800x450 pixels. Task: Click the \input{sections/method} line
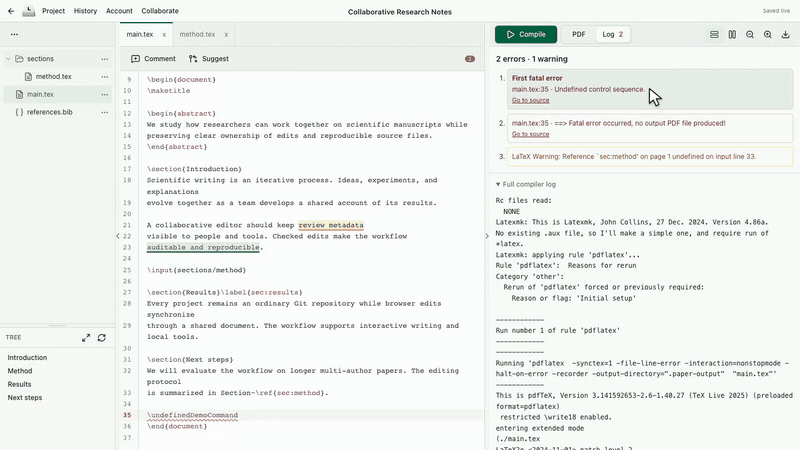point(196,270)
